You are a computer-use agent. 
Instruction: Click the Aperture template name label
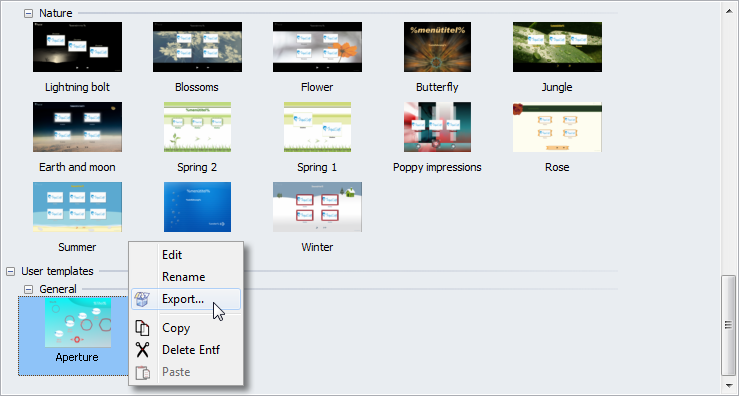77,357
